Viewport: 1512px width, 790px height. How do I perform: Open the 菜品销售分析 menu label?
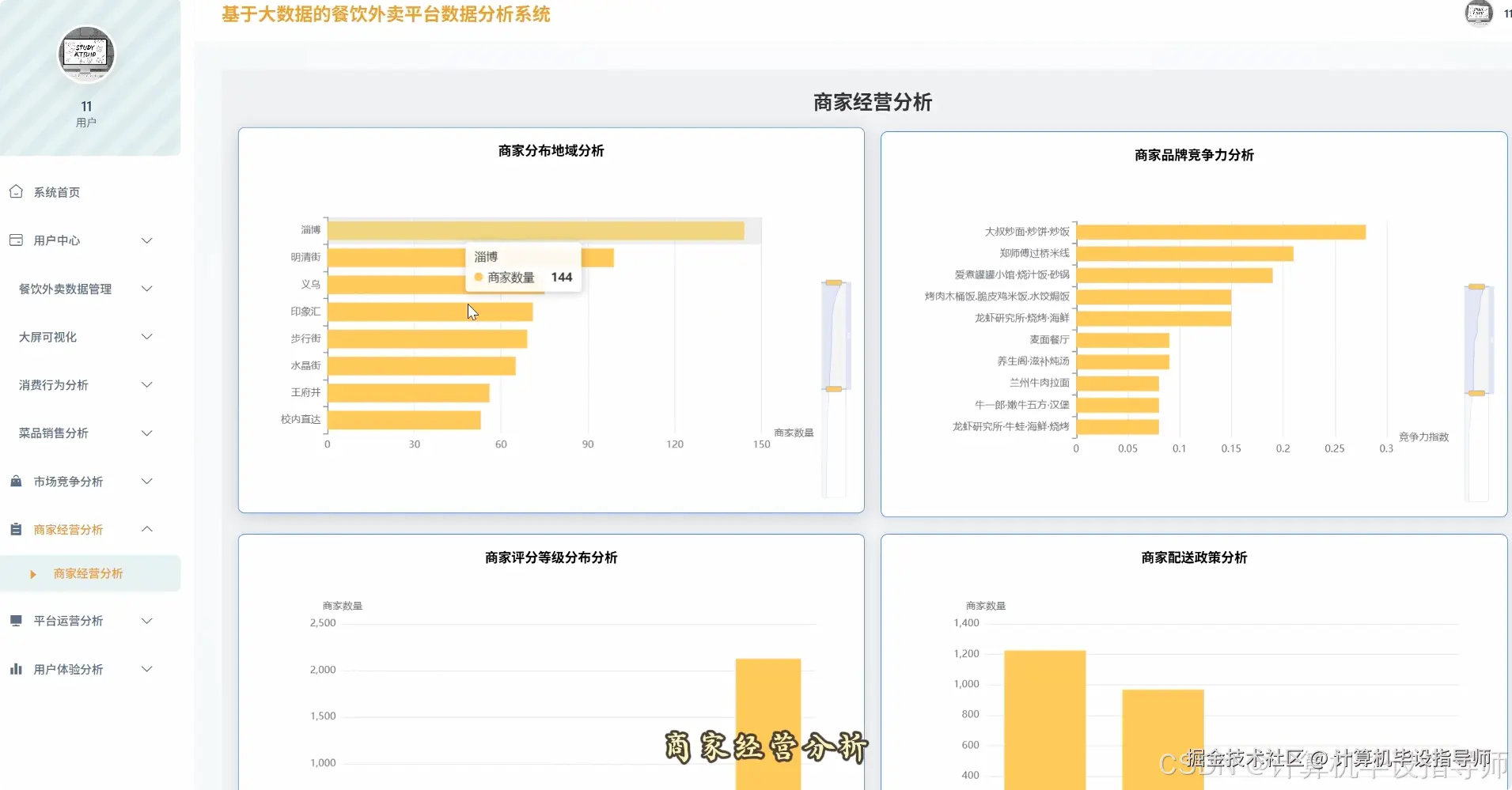click(x=53, y=433)
